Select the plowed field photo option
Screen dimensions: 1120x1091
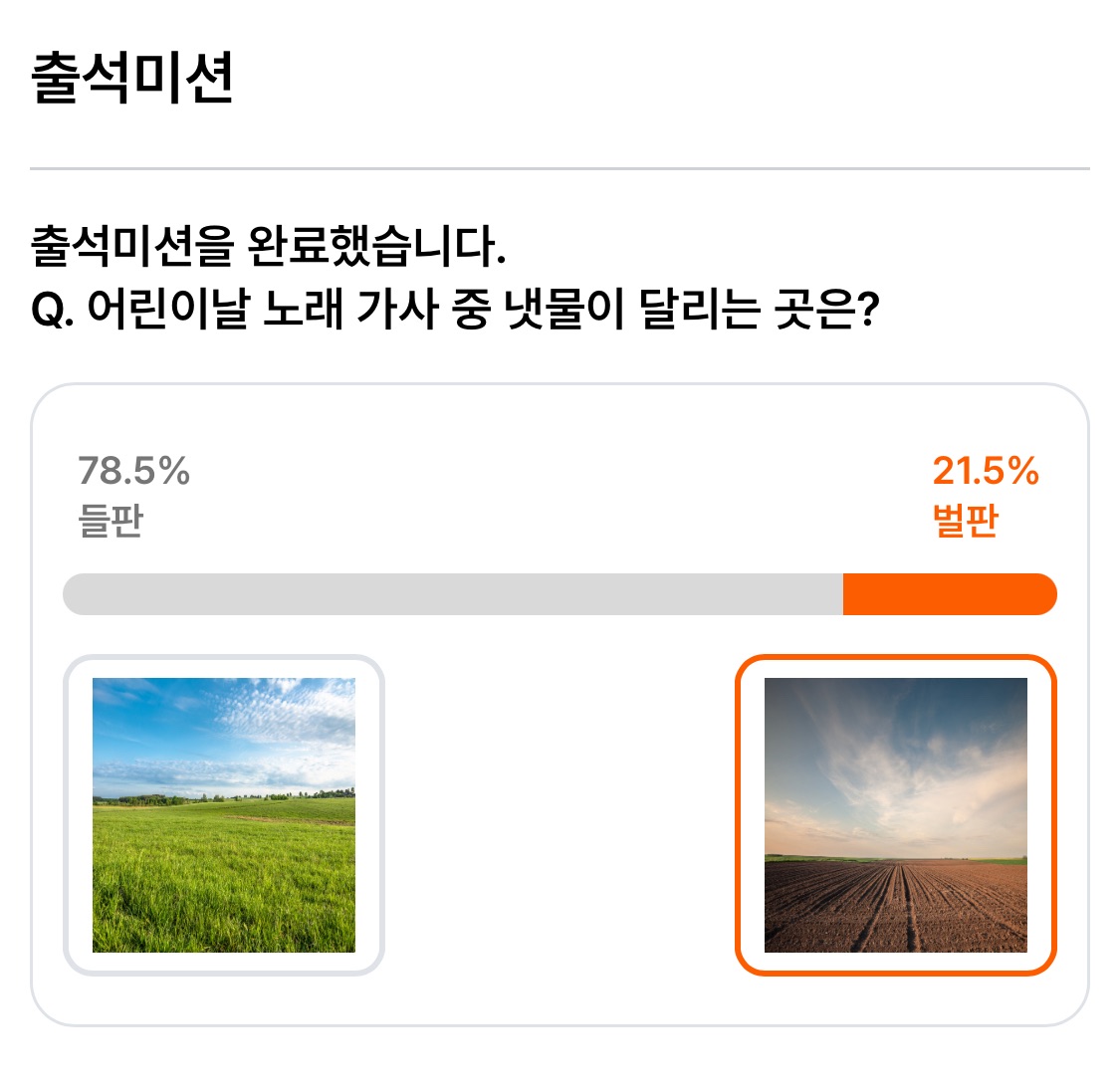[896, 814]
